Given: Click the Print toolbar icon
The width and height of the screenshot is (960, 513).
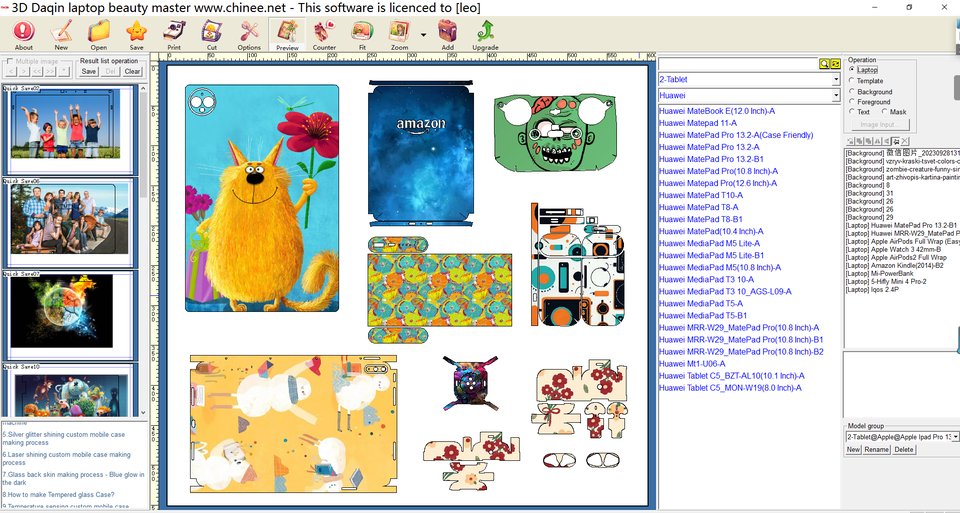Looking at the screenshot, I should coord(174,34).
